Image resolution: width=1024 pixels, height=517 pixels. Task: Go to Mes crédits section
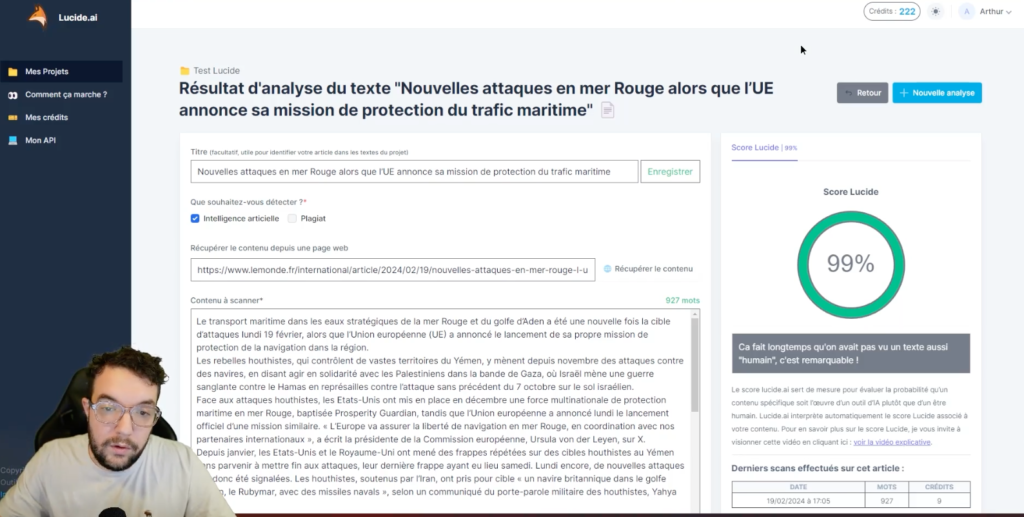pyautogui.click(x=46, y=118)
